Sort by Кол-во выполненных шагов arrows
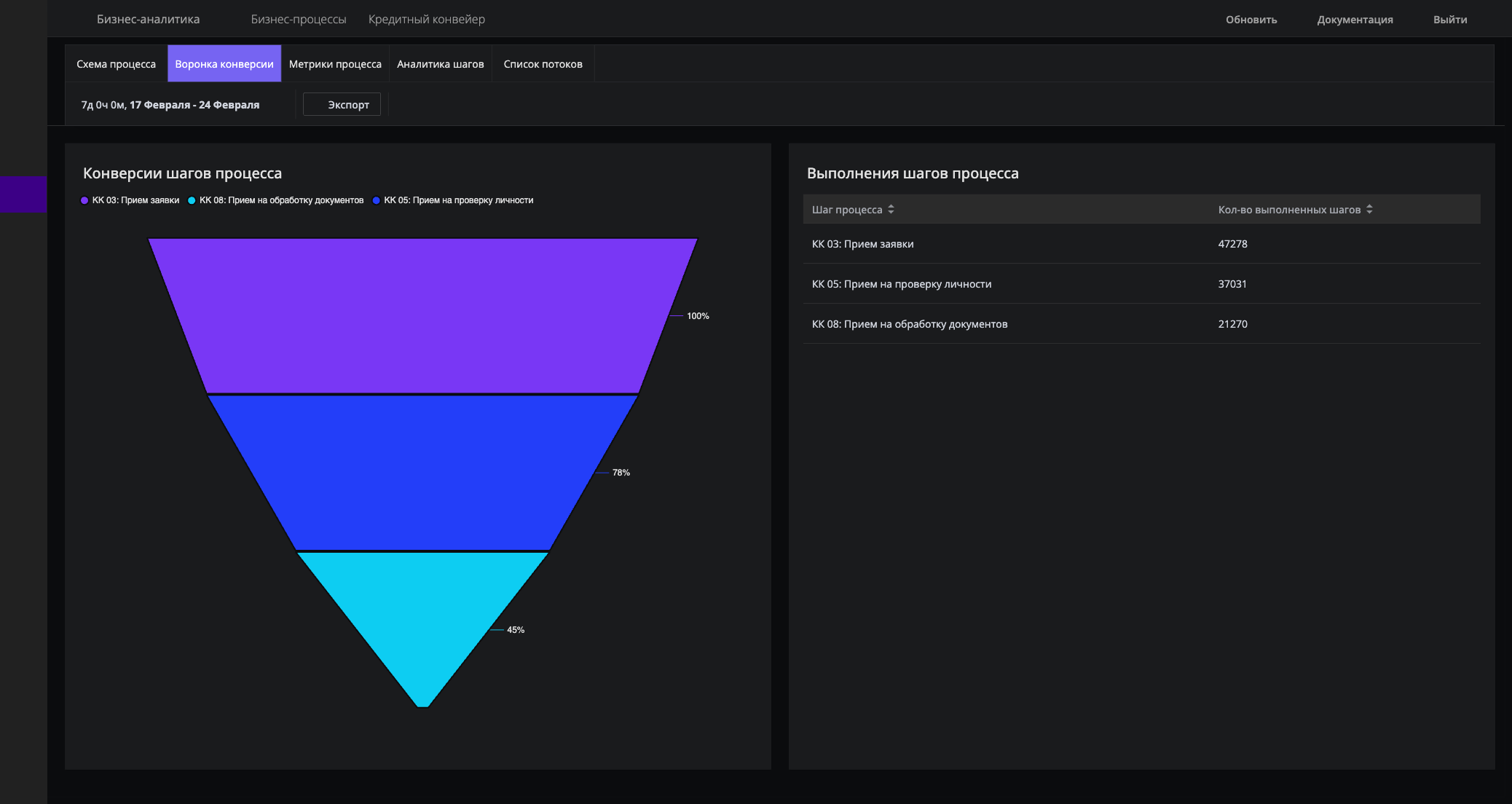Viewport: 1512px width, 804px height. tap(1369, 210)
